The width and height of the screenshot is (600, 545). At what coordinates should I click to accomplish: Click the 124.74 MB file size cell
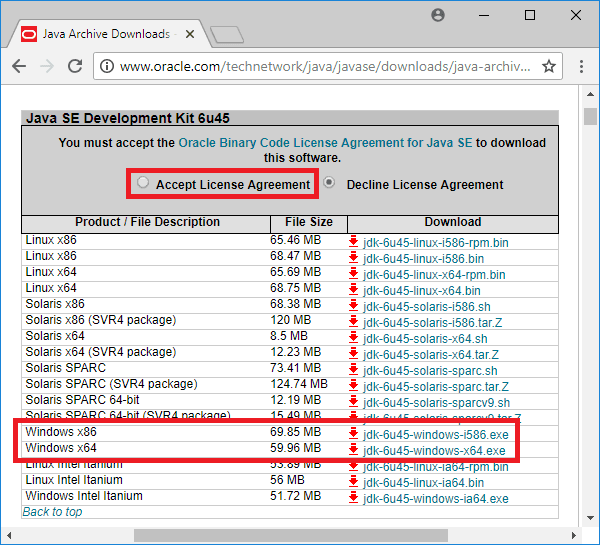(x=299, y=384)
